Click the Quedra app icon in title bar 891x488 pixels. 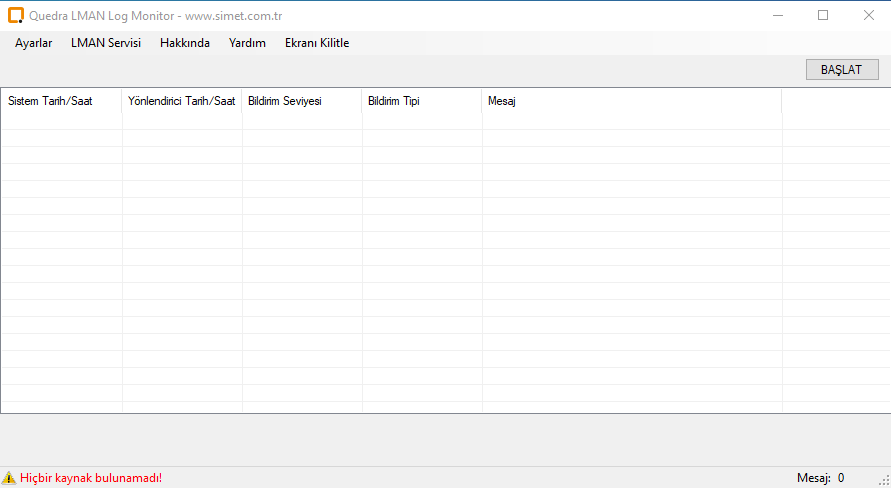pos(15,15)
